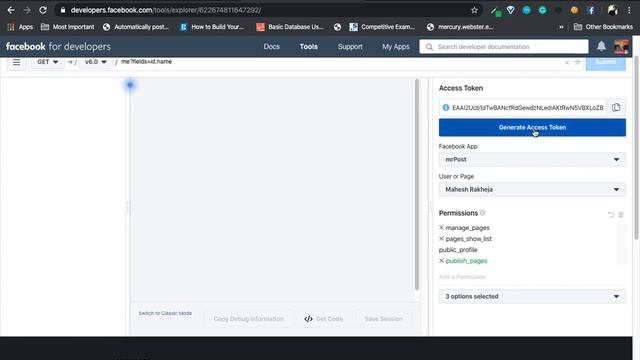This screenshot has width=640, height=360.
Task: Open the Automatically post bookmark
Action: pos(136,27)
